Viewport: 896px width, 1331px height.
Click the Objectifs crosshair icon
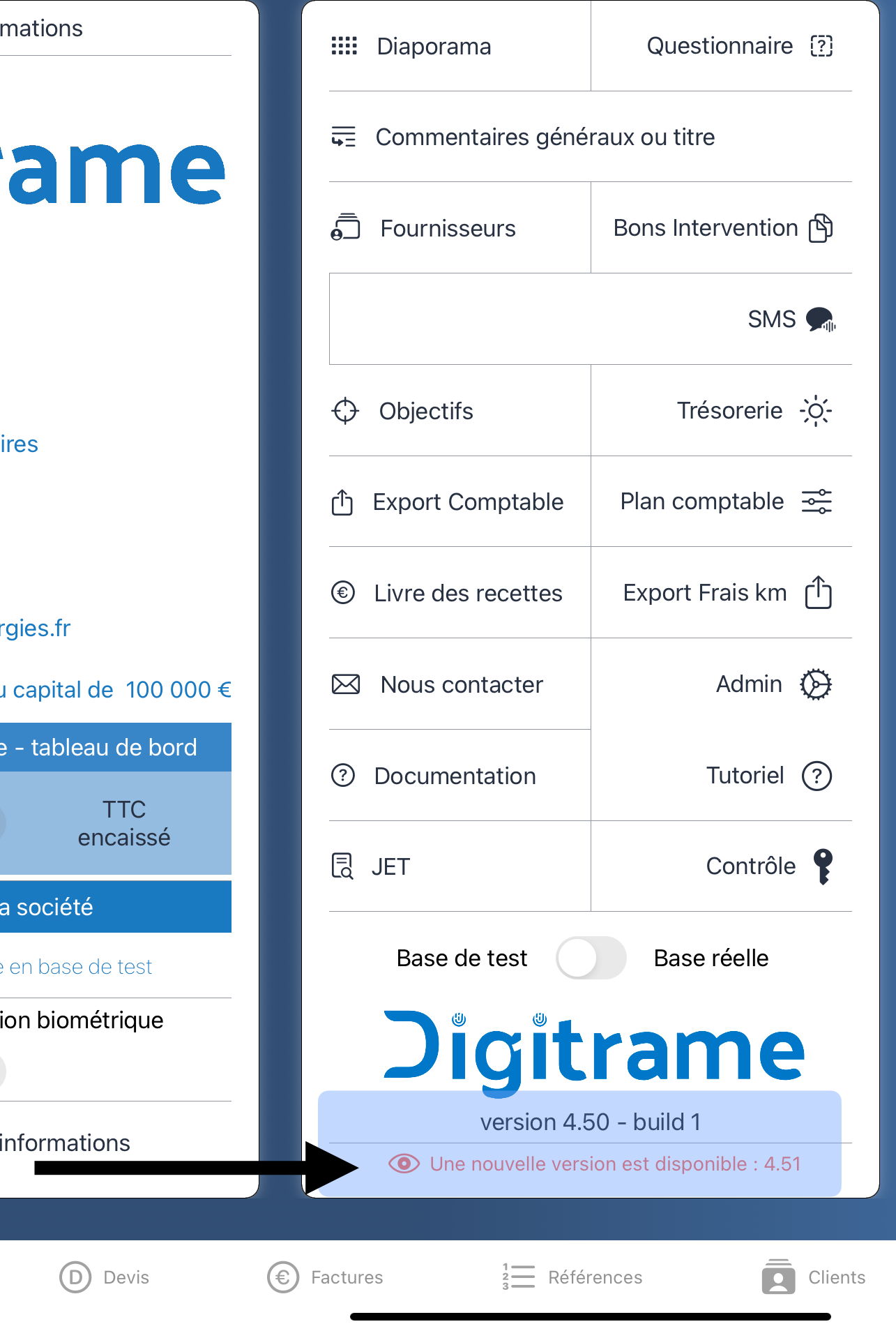(344, 411)
